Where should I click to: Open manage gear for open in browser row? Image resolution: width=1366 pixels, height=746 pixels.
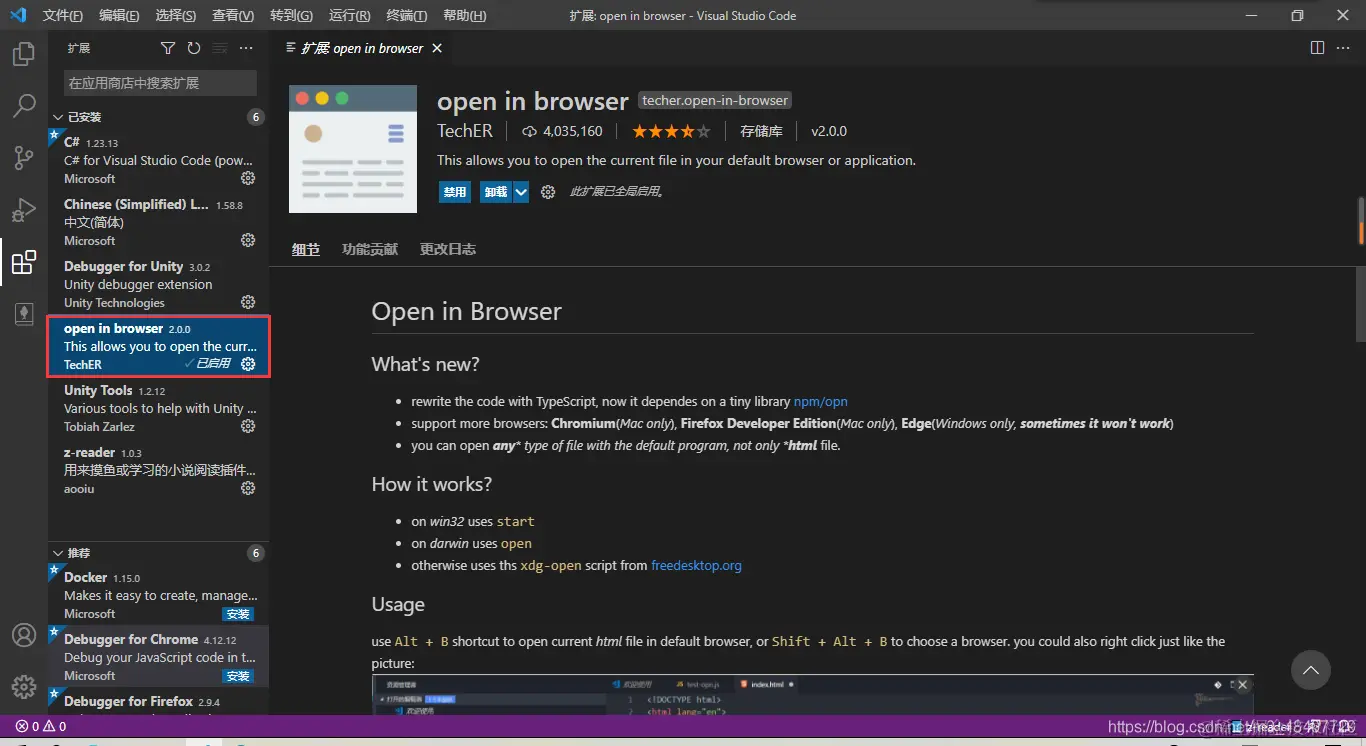pos(248,364)
